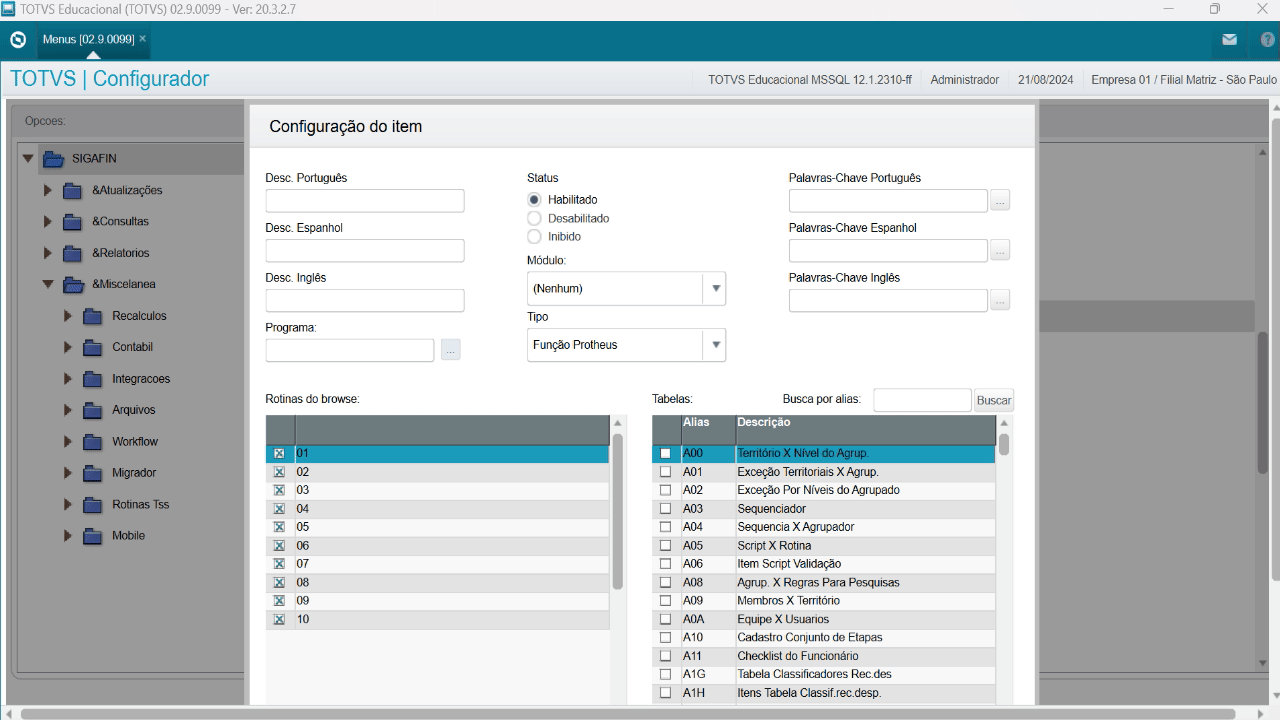
Task: Click the Desc. Português input field
Action: (x=365, y=201)
